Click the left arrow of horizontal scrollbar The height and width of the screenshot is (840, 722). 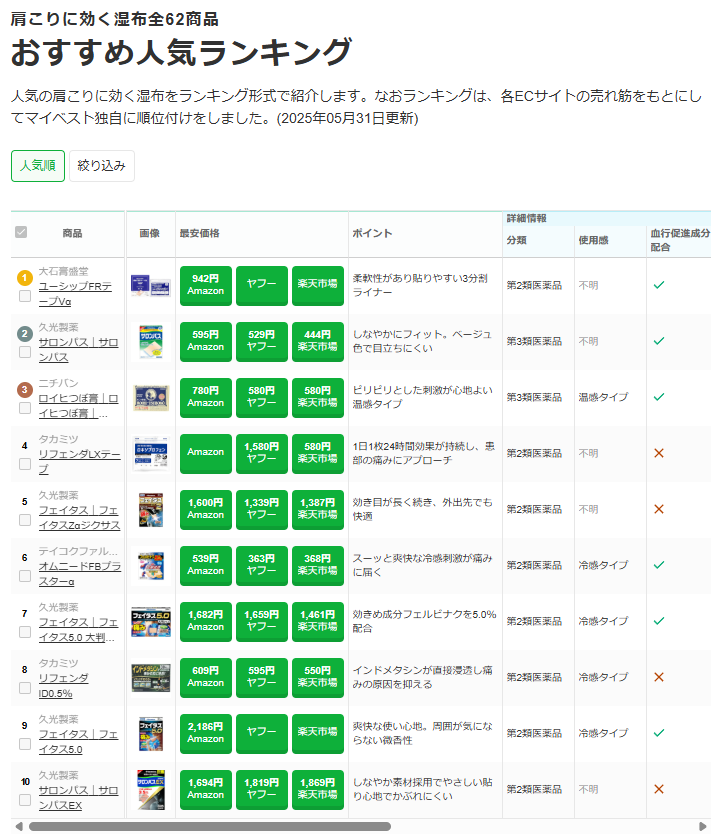coord(19,827)
